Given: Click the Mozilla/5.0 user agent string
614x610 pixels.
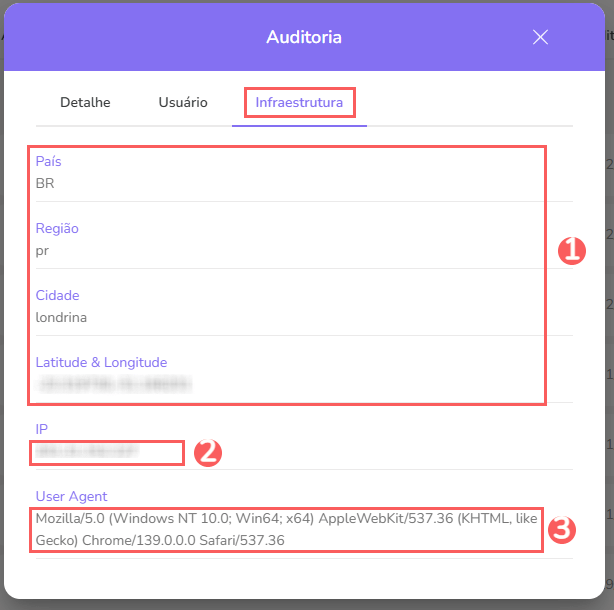Looking at the screenshot, I should coord(286,529).
